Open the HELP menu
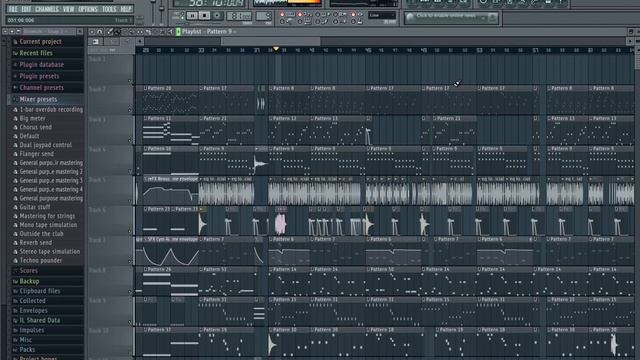 click(x=126, y=9)
